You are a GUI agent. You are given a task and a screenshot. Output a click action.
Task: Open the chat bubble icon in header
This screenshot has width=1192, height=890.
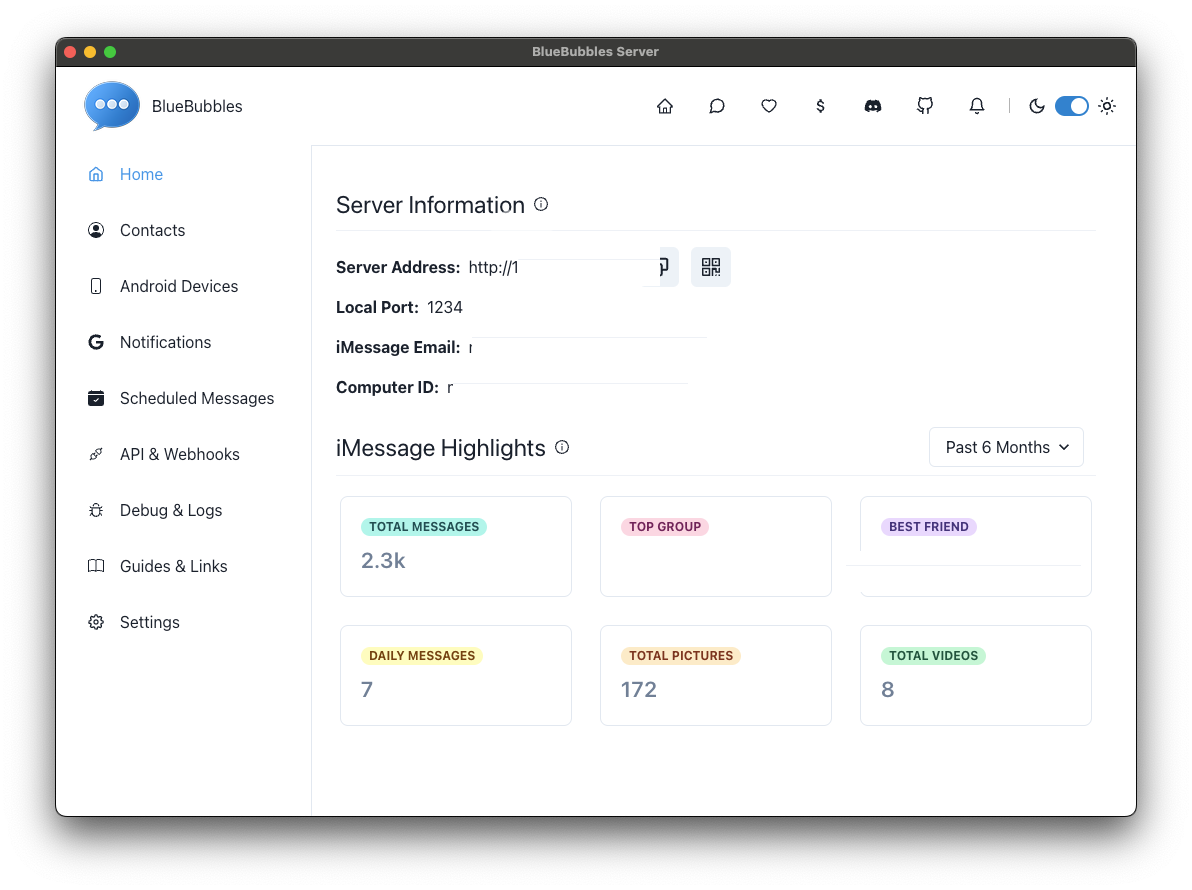pyautogui.click(x=717, y=106)
